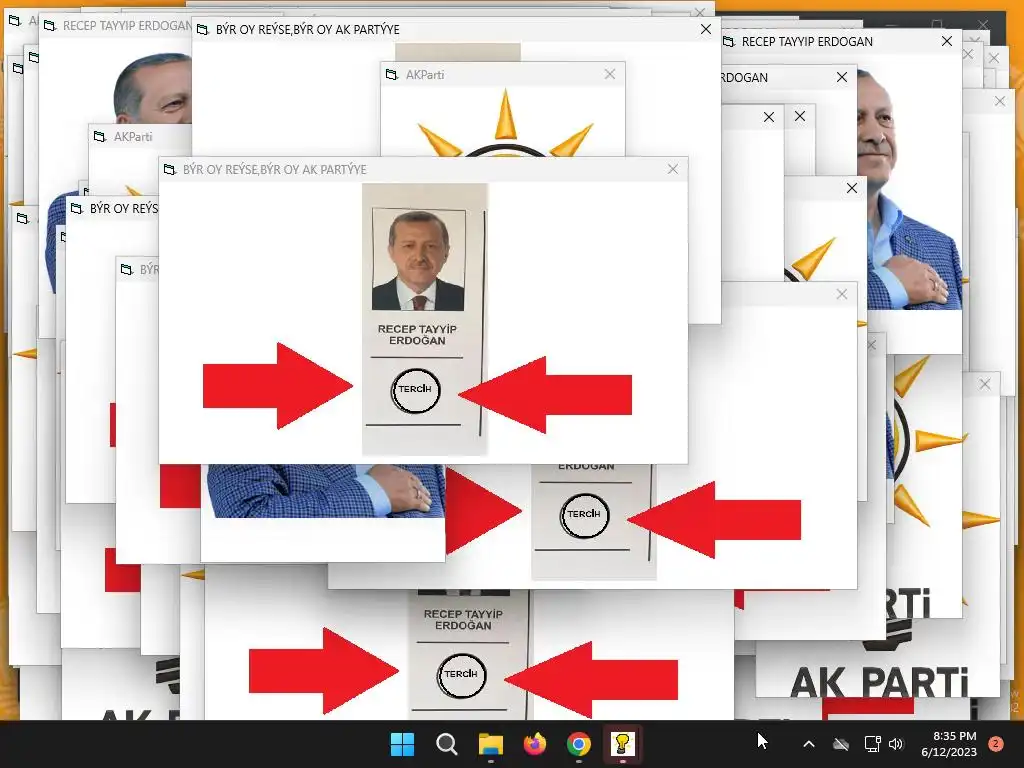Close the central AKParti window
This screenshot has width=1024, height=768.
610,74
